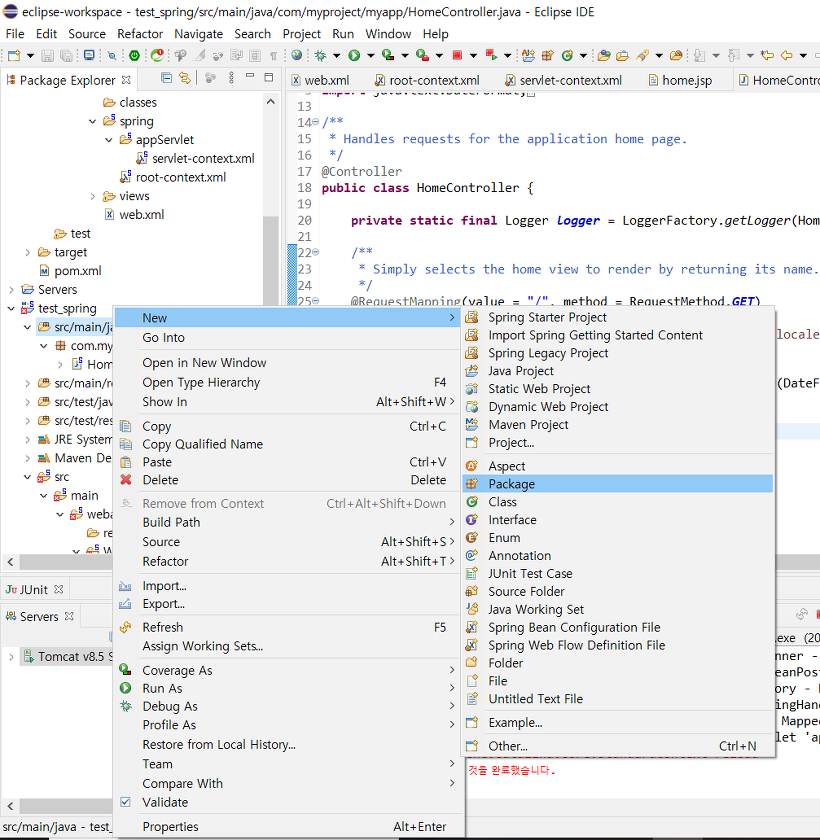
Task: Expand the views folder in tree
Action: tap(93, 196)
